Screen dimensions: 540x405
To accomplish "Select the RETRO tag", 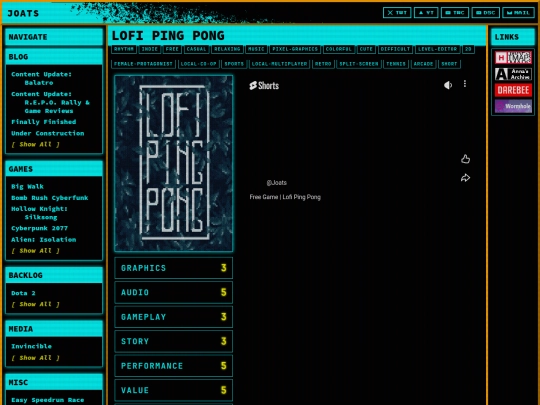I will point(323,64).
